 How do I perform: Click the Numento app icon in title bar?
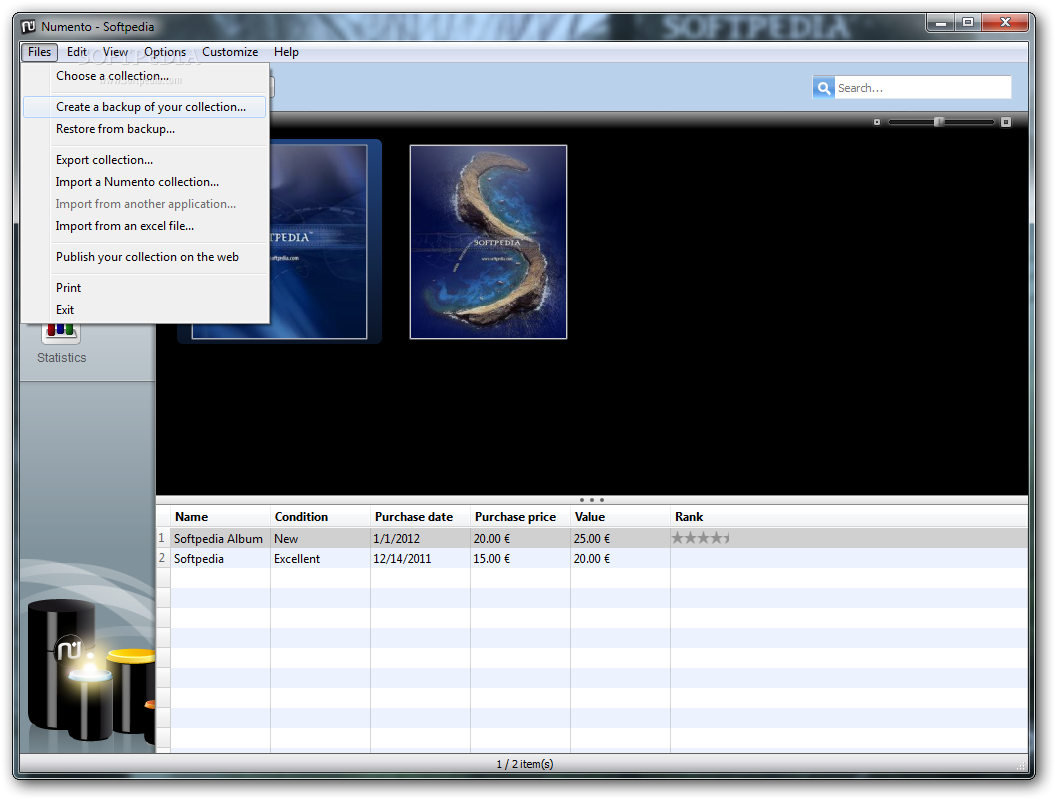(x=28, y=26)
